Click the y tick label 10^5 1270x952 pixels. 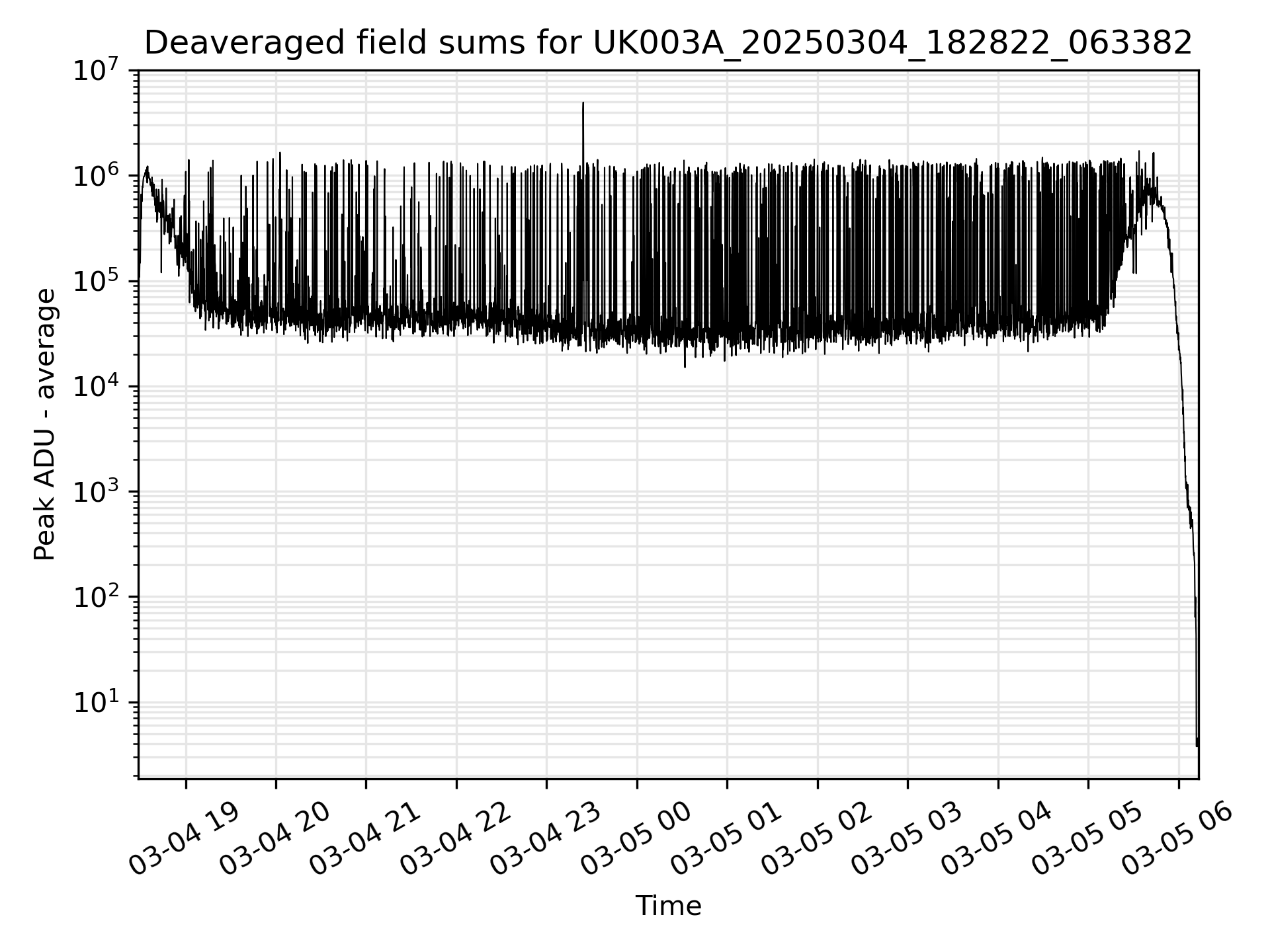[97, 280]
